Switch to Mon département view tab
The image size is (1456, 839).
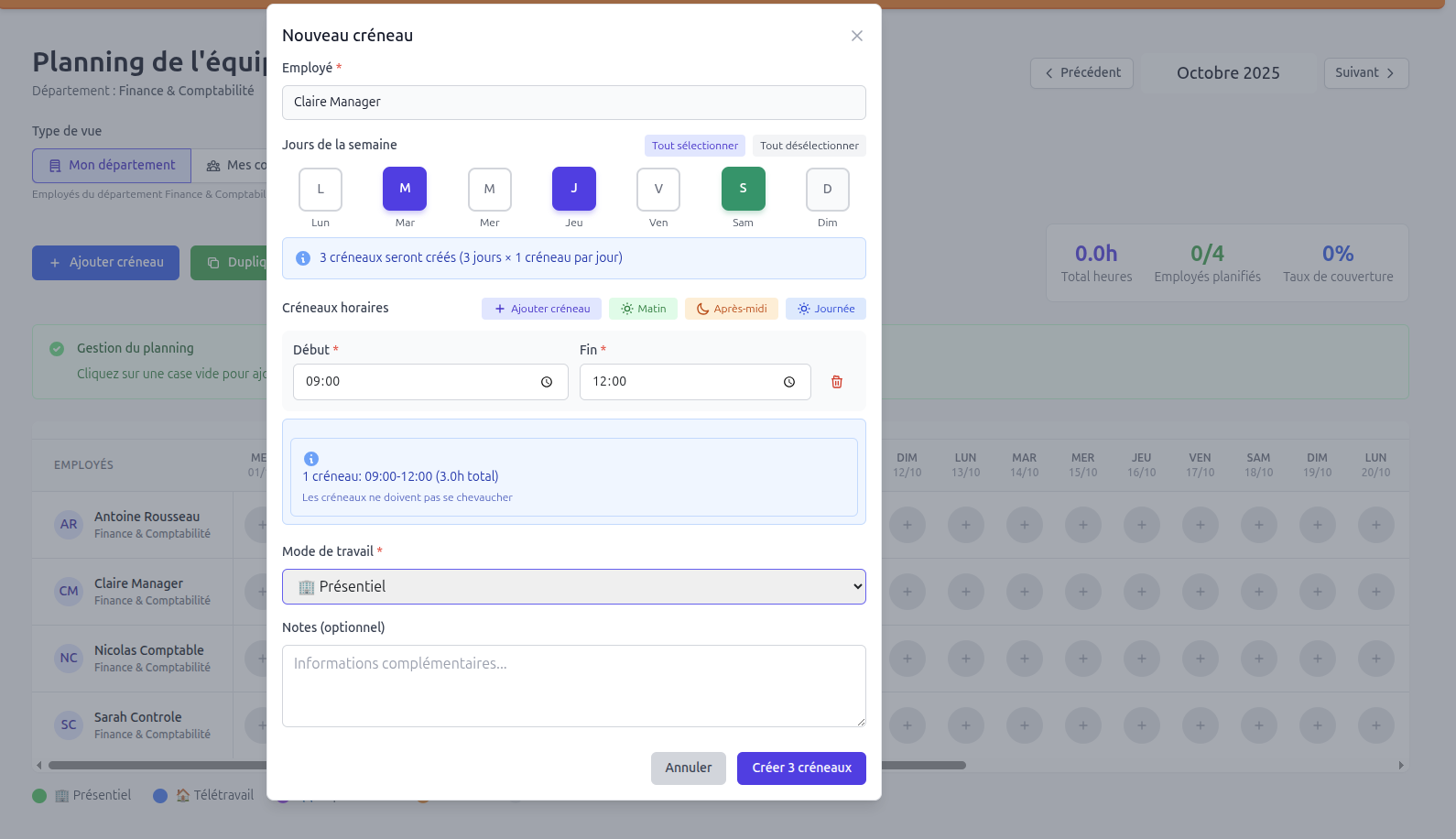pos(112,166)
